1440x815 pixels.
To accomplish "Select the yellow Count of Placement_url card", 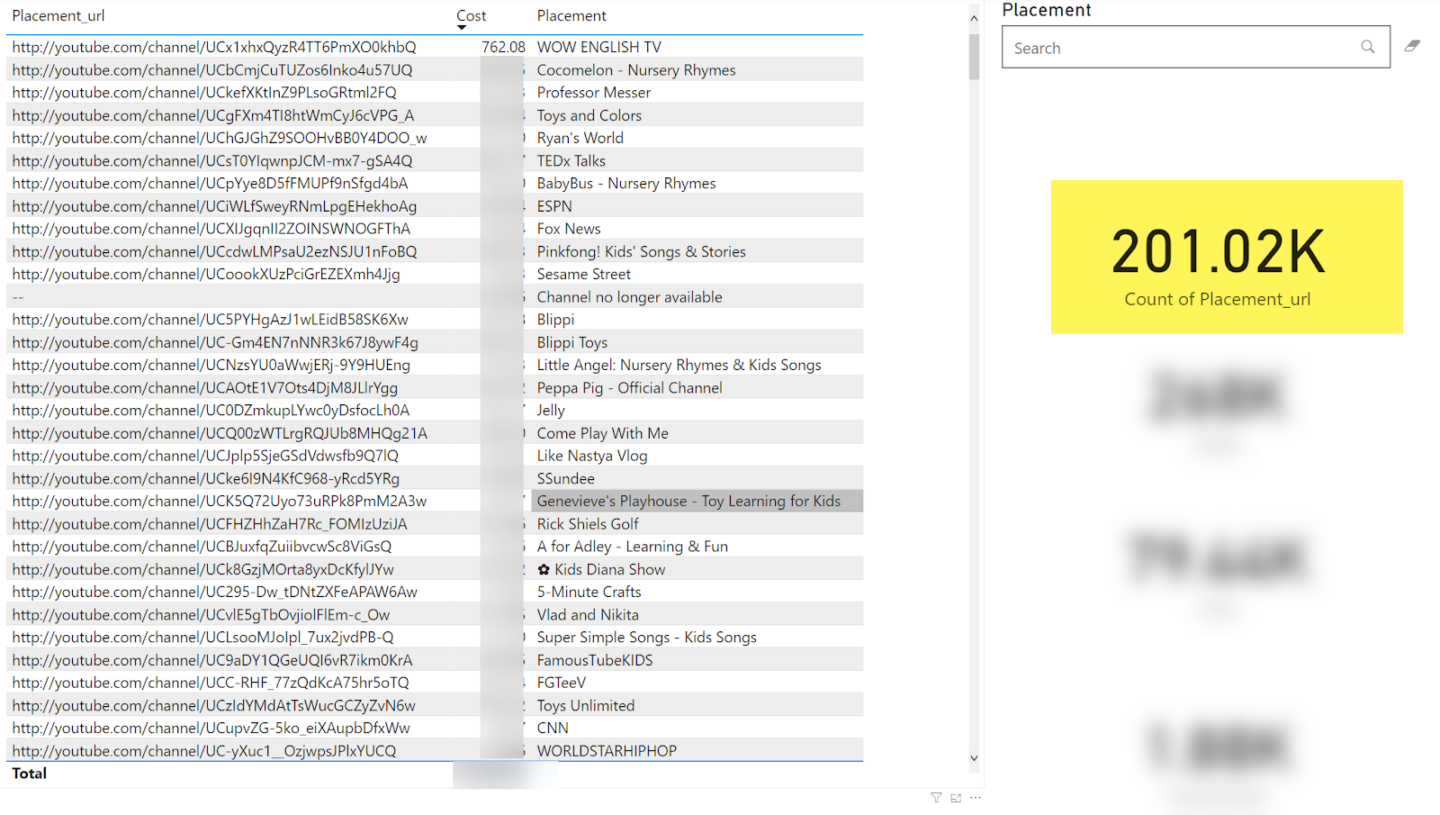I will [x=1226, y=256].
